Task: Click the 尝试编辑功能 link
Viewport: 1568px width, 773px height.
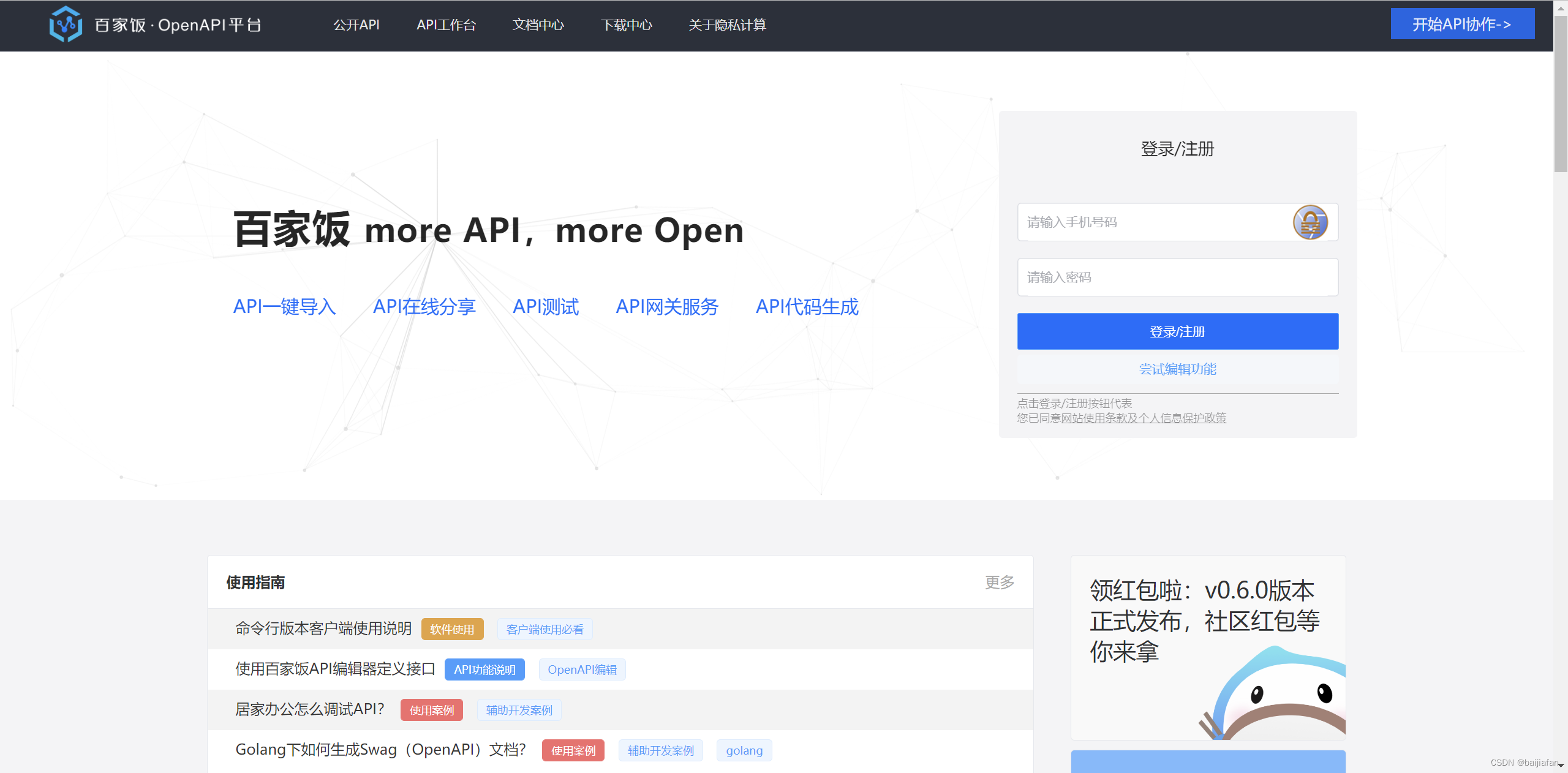Action: pyautogui.click(x=1177, y=369)
